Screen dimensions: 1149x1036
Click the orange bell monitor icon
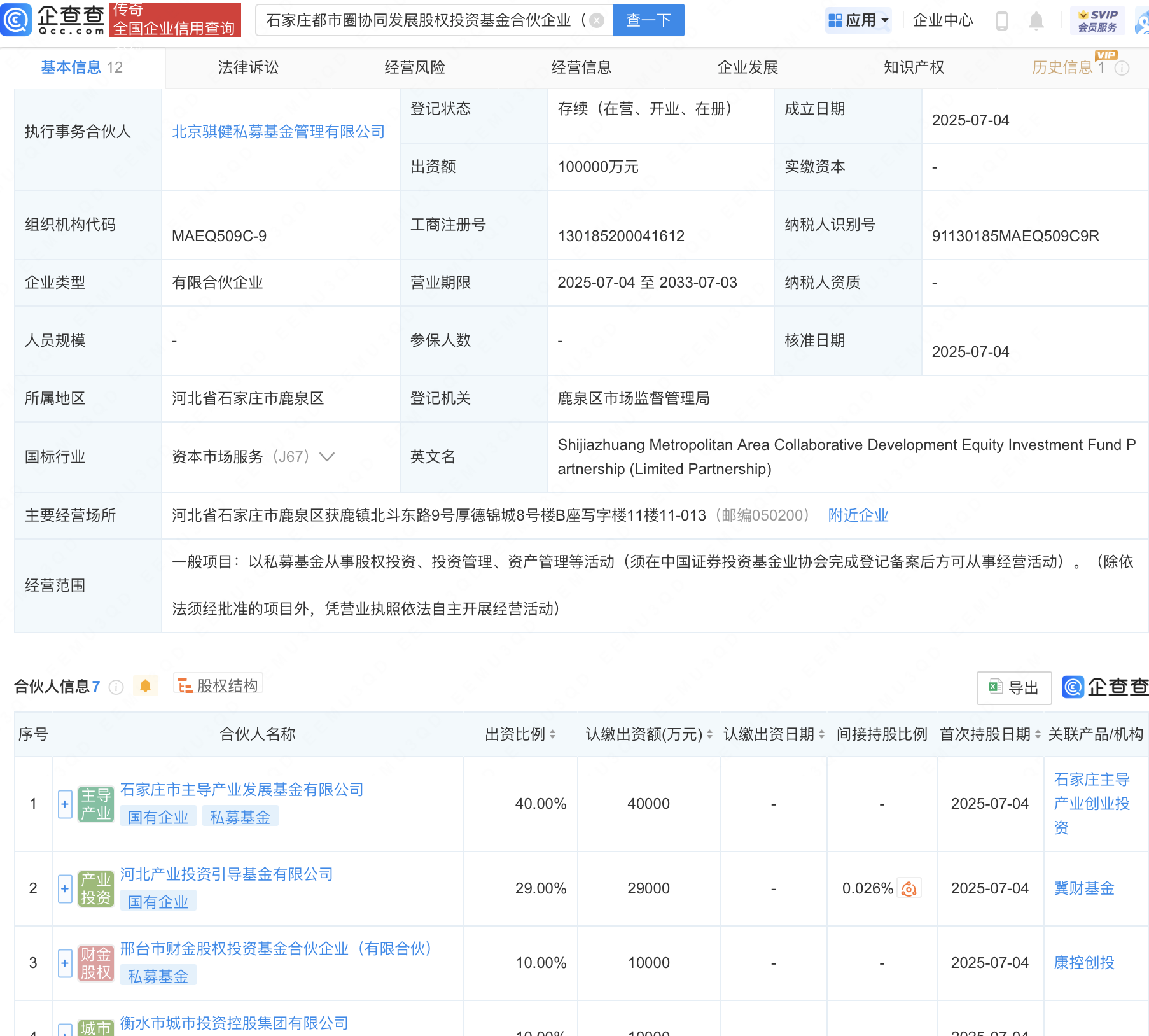pos(145,686)
